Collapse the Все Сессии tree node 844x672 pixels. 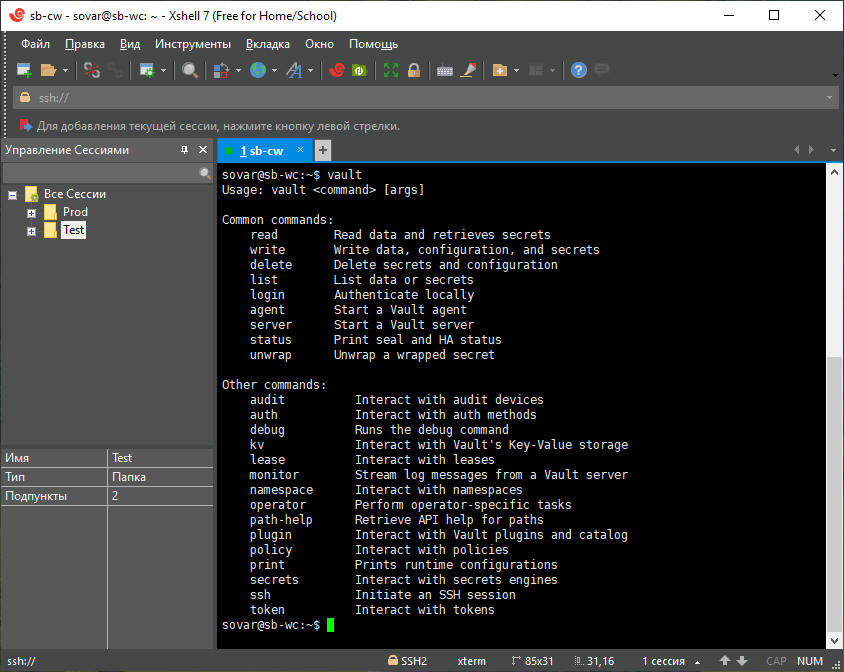(12, 195)
